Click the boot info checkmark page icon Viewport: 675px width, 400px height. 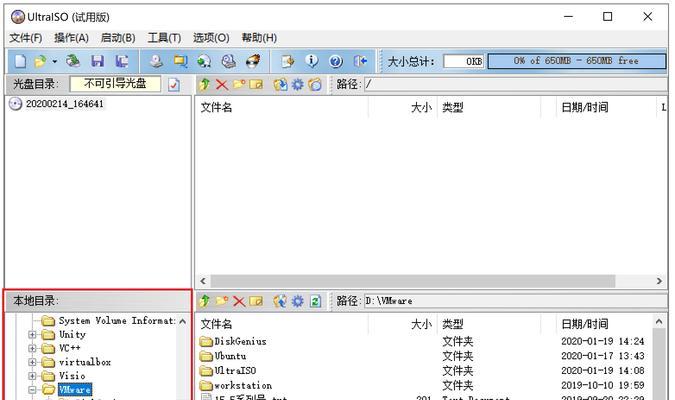tap(174, 84)
